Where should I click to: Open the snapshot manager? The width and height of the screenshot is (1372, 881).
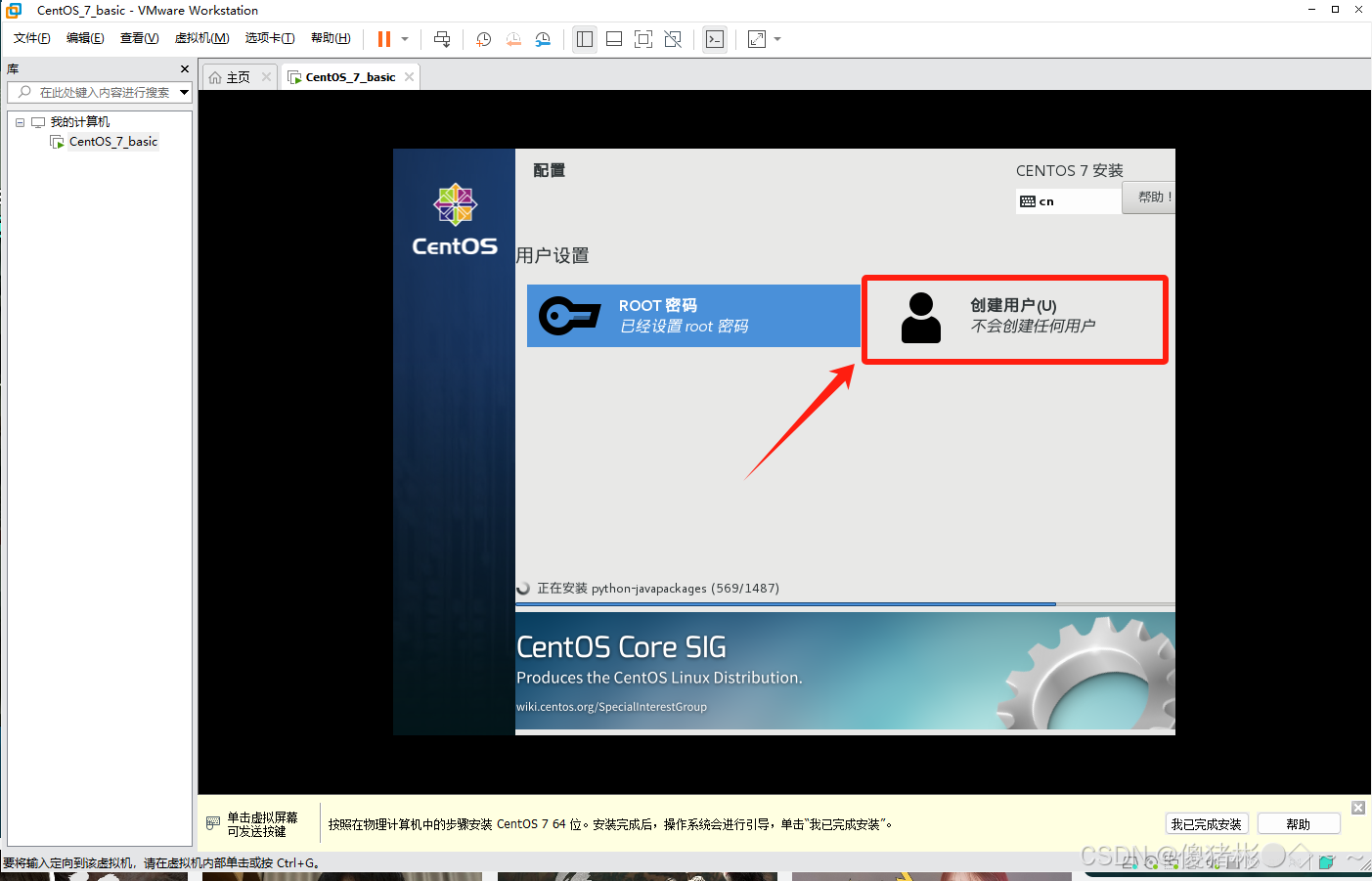coord(543,39)
